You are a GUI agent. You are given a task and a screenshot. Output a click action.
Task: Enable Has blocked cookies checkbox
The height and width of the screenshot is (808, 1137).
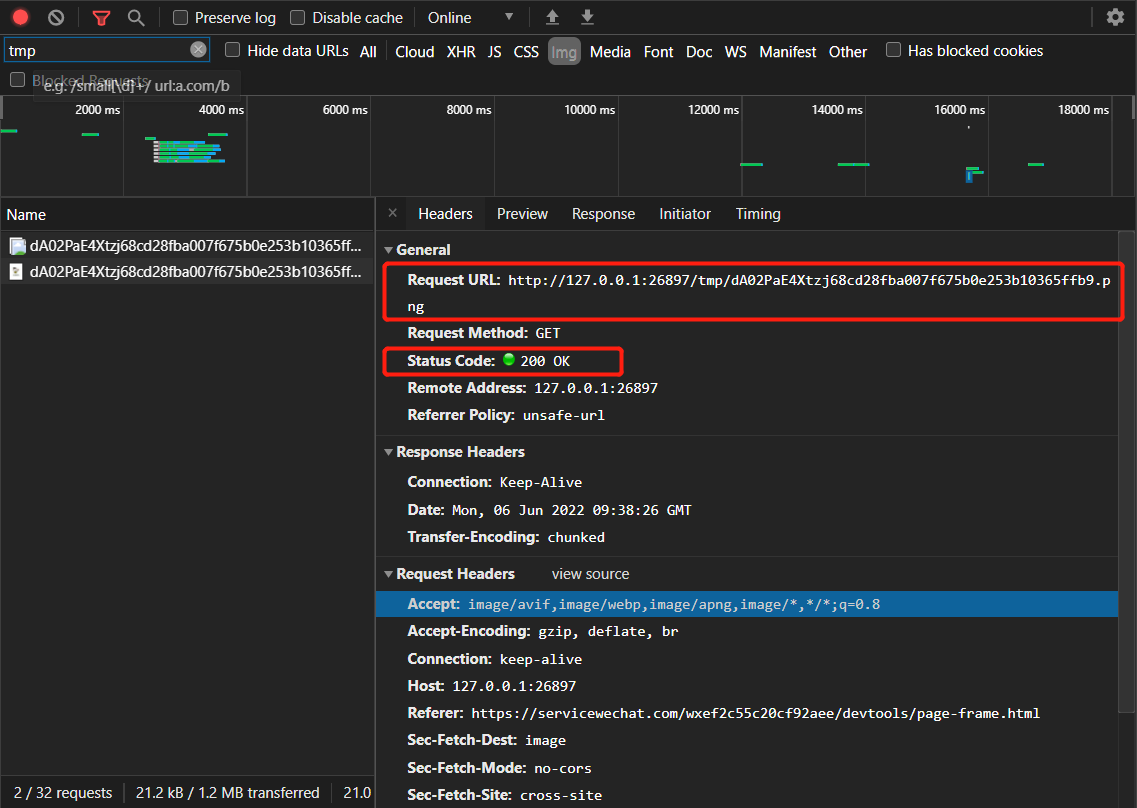tap(893, 50)
